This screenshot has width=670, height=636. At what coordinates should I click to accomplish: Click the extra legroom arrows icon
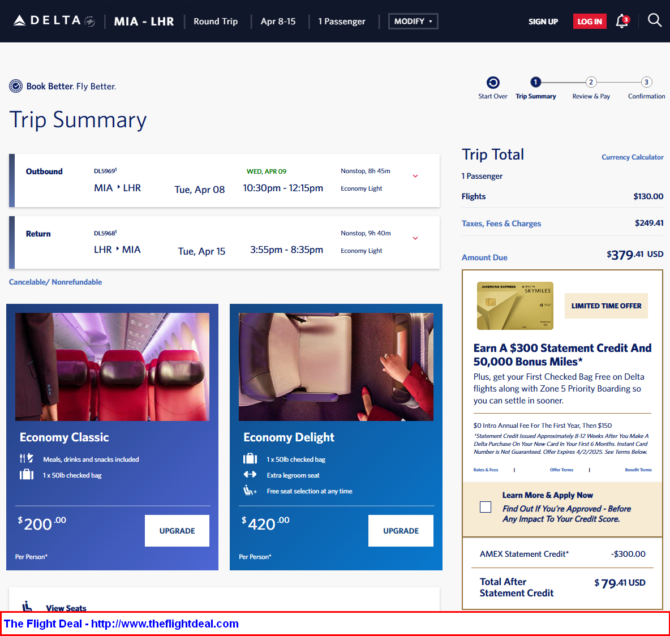click(x=250, y=474)
